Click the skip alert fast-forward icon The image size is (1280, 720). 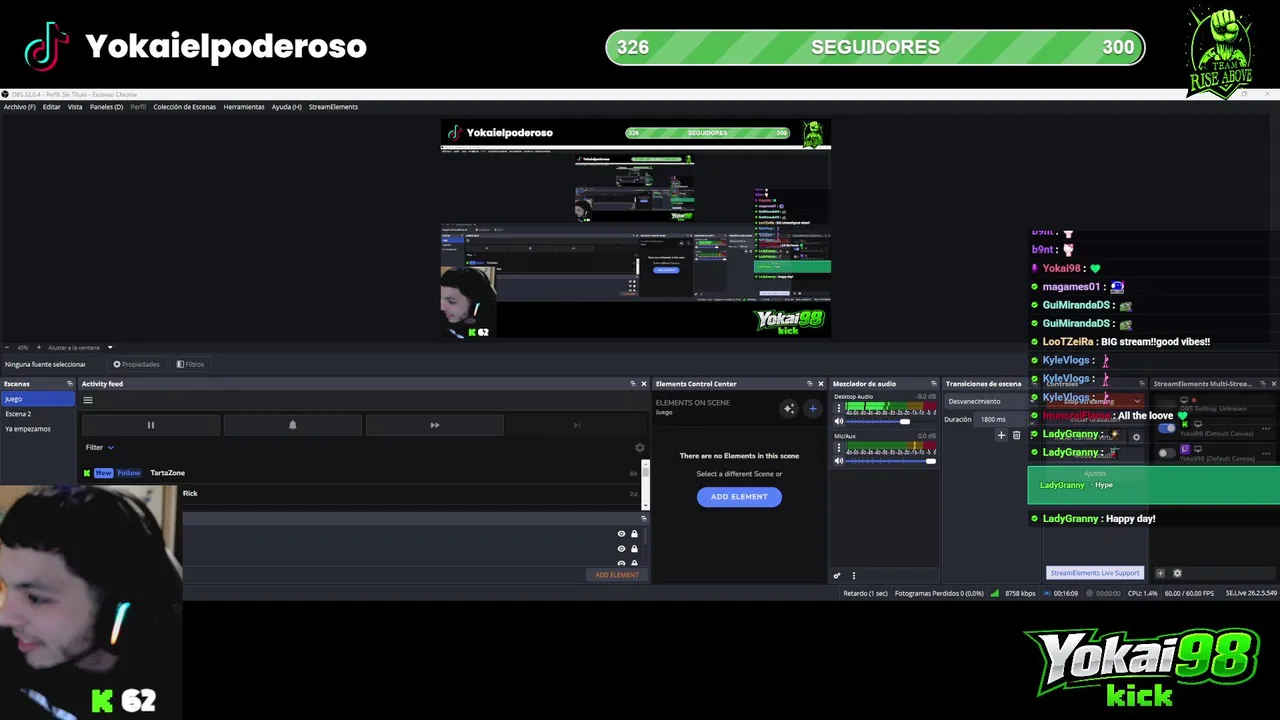pyautogui.click(x=435, y=425)
